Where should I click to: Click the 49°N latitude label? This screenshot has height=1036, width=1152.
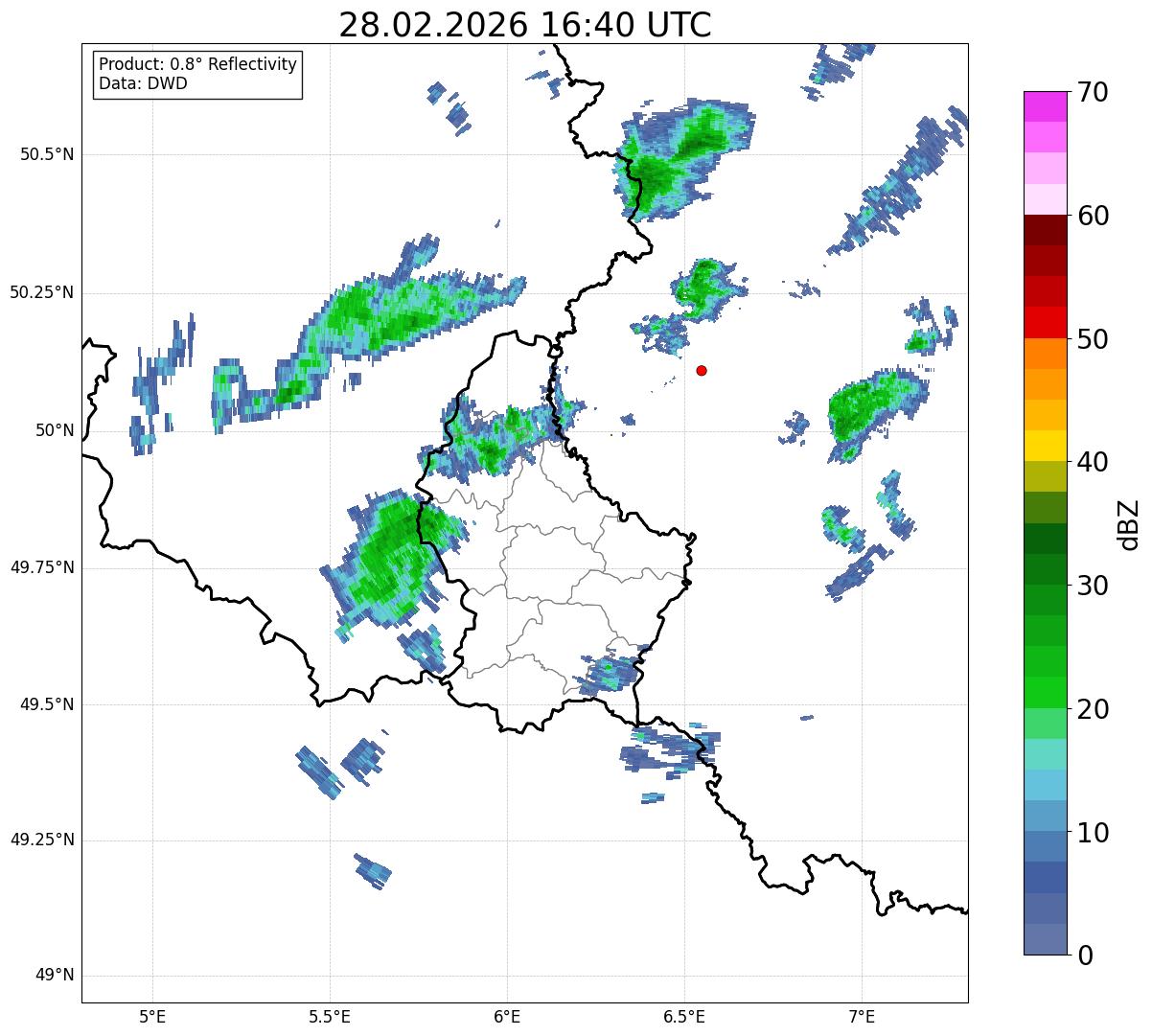point(55,976)
